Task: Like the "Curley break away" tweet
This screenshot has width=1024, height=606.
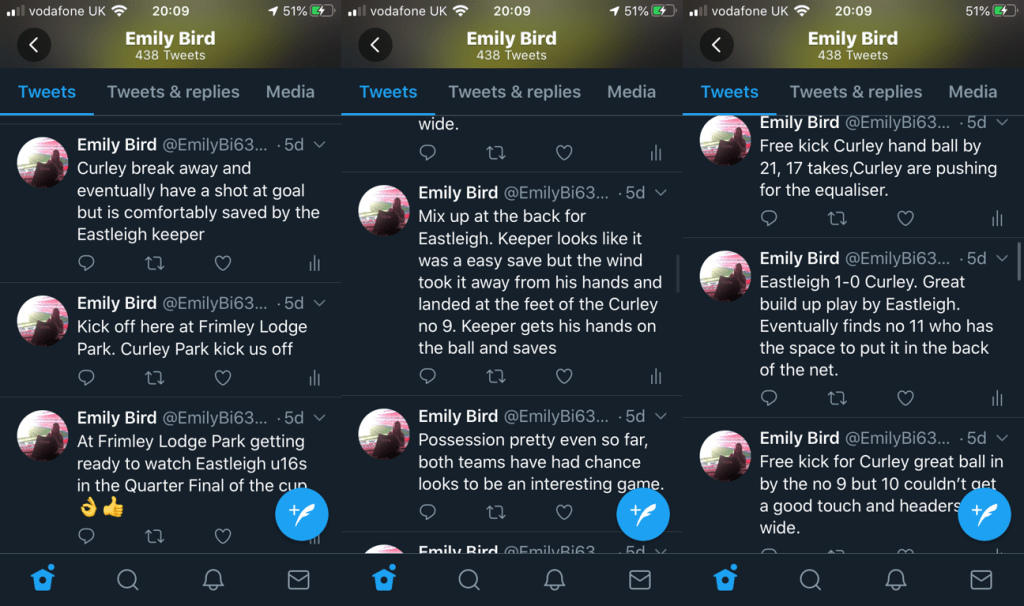Action: [x=223, y=263]
